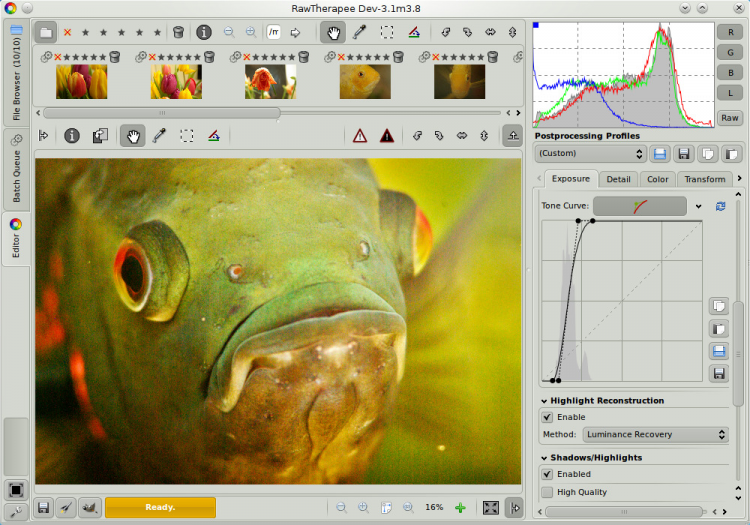Open a new detail window with the green plus
The height and width of the screenshot is (525, 750).
click(x=460, y=508)
